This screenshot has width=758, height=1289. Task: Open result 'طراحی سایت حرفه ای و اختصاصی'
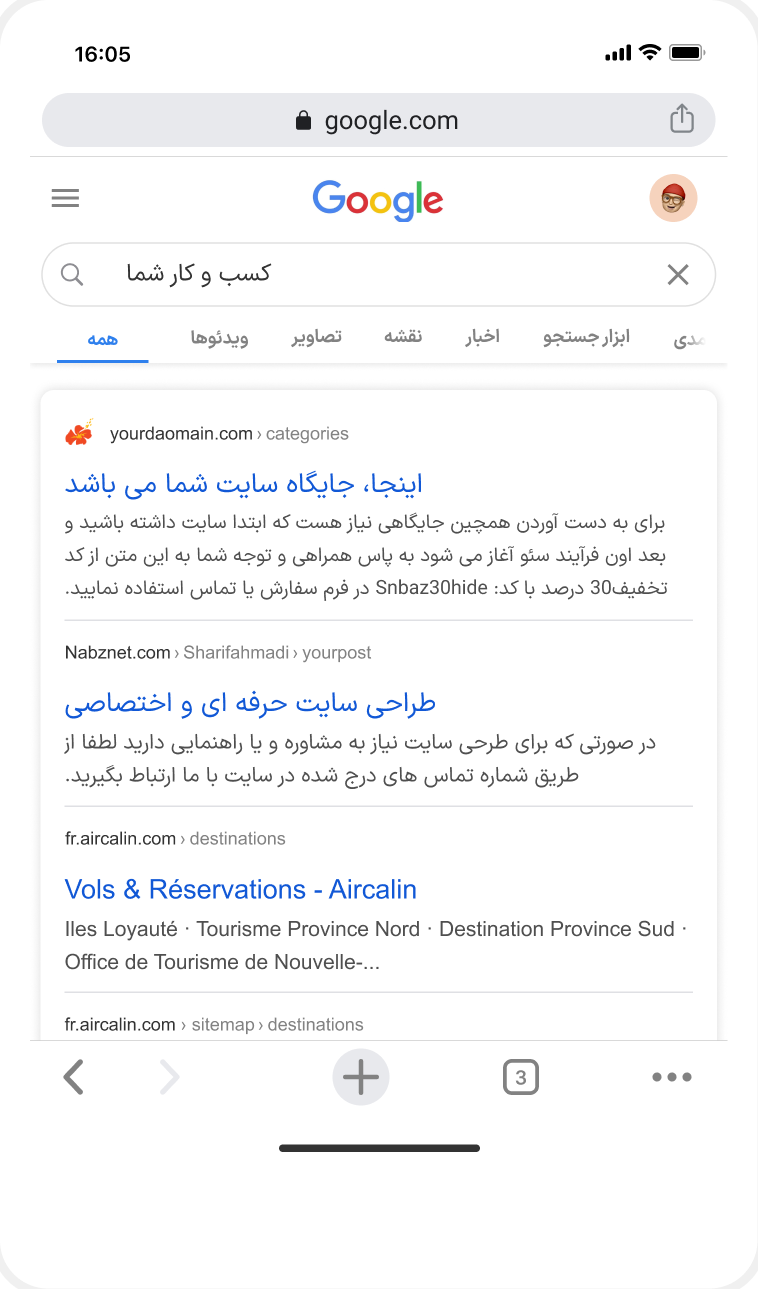[250, 703]
